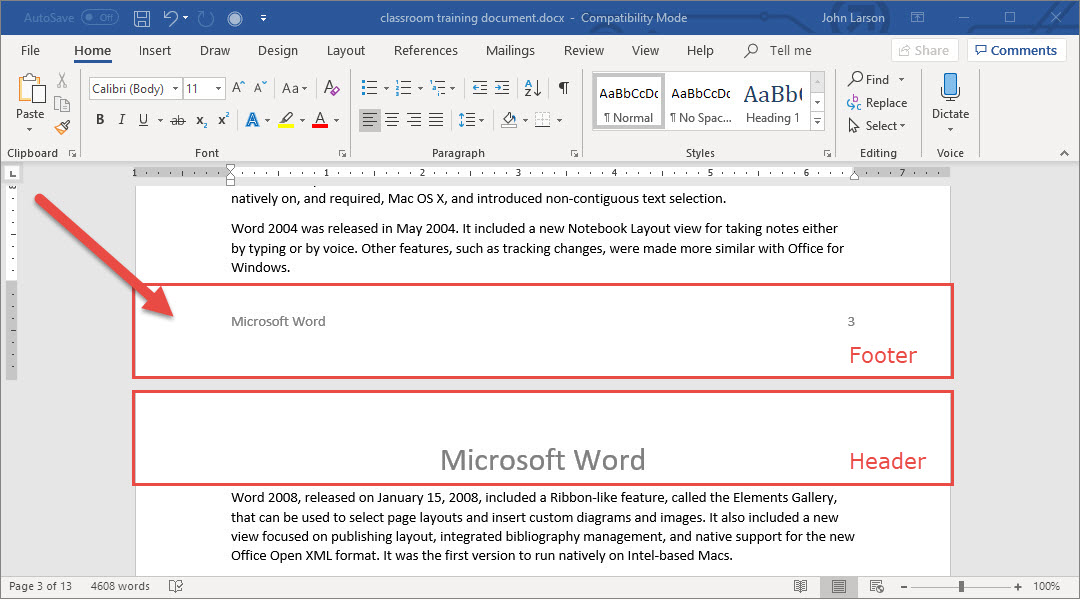Click the Dictate microphone icon

pyautogui.click(x=950, y=88)
